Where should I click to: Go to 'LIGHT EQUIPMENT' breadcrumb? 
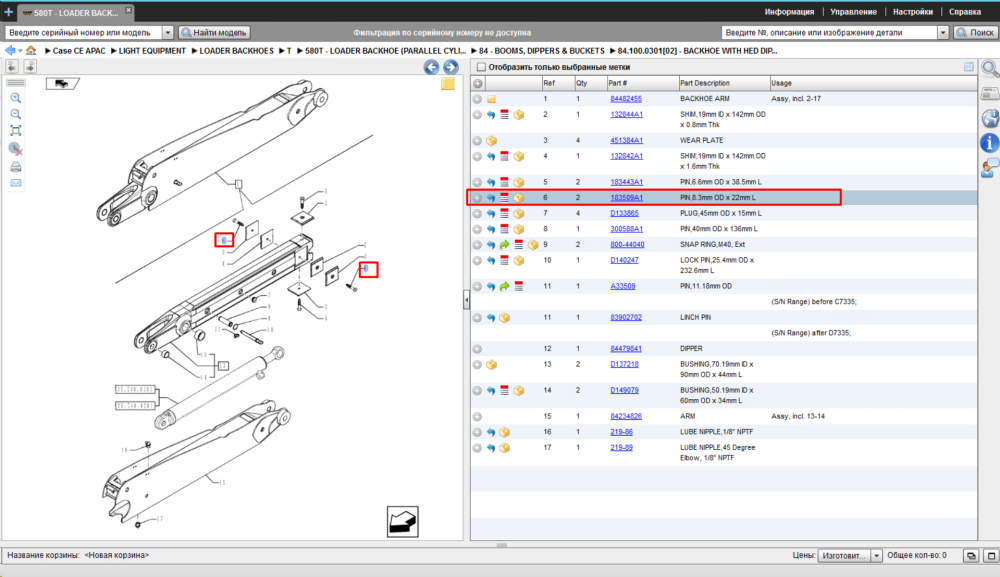[x=152, y=51]
